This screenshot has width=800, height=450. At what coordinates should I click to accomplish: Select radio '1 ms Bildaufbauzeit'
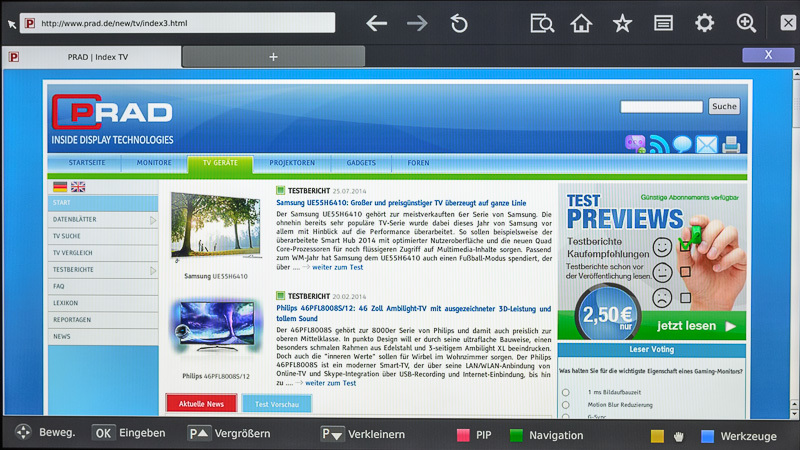(x=566, y=392)
